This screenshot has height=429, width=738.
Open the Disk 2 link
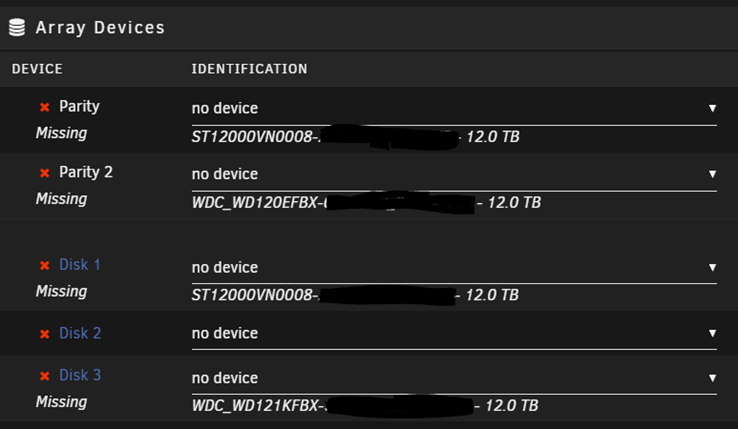tap(80, 333)
